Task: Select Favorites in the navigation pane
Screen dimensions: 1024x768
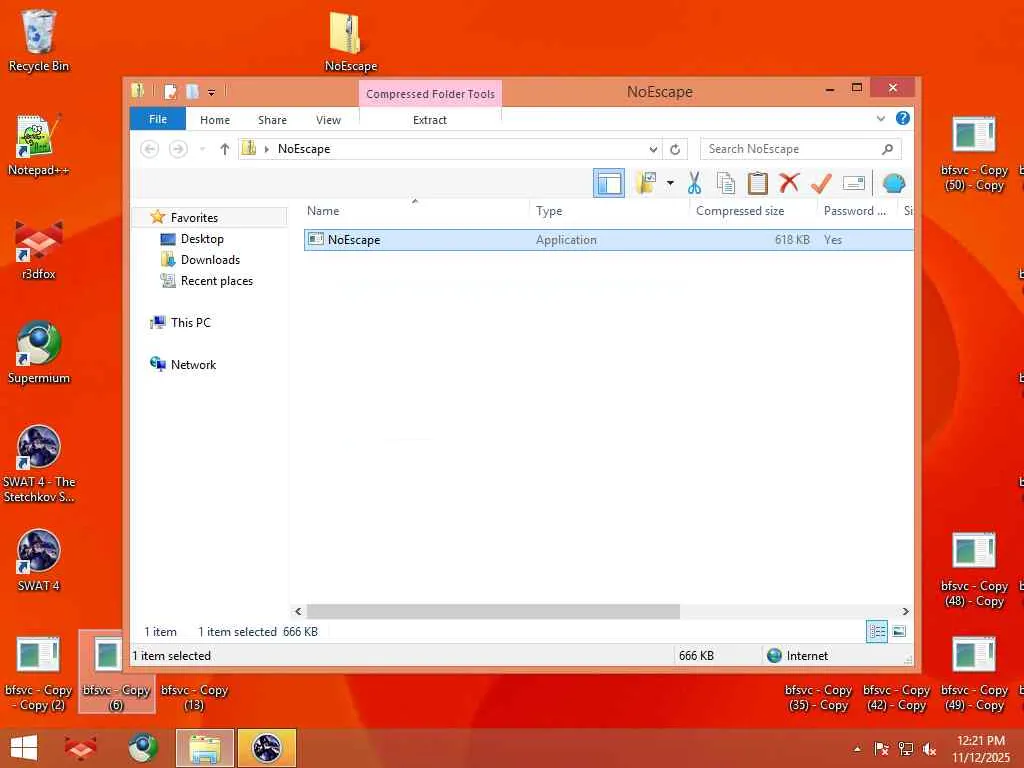Action: coord(194,217)
